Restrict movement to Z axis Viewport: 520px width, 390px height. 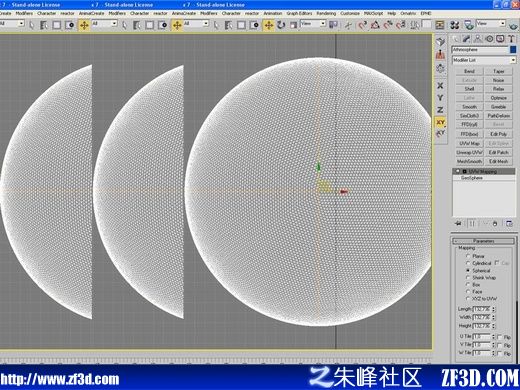point(440,110)
